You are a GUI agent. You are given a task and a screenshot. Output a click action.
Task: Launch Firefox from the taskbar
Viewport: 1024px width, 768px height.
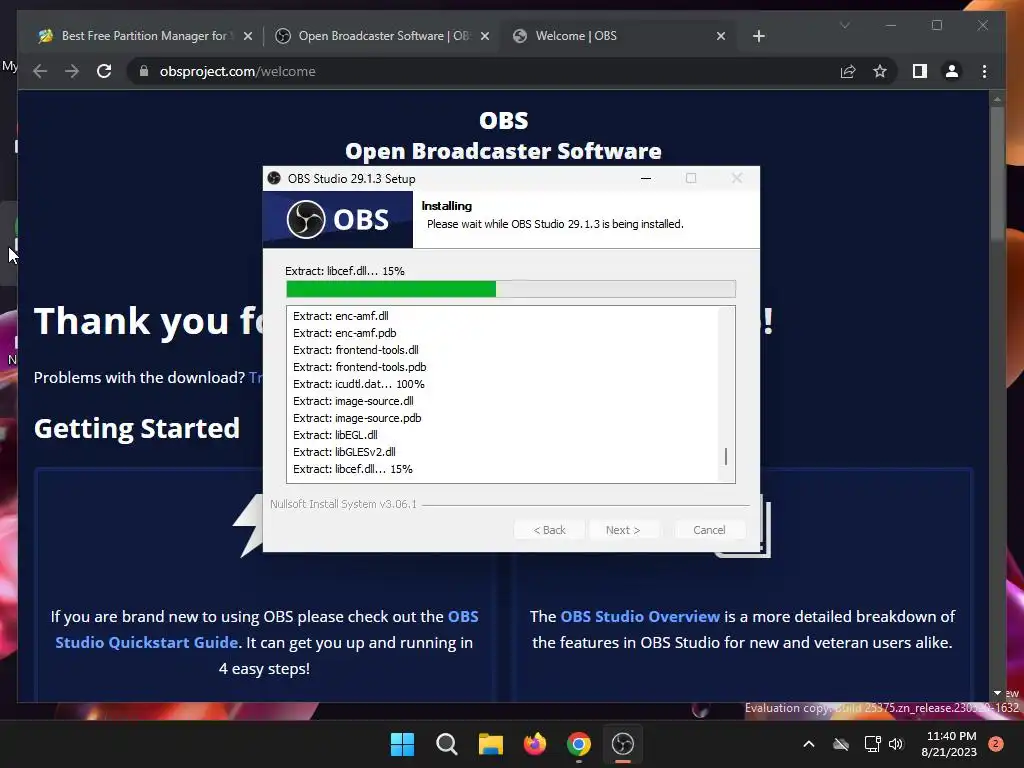(x=535, y=744)
